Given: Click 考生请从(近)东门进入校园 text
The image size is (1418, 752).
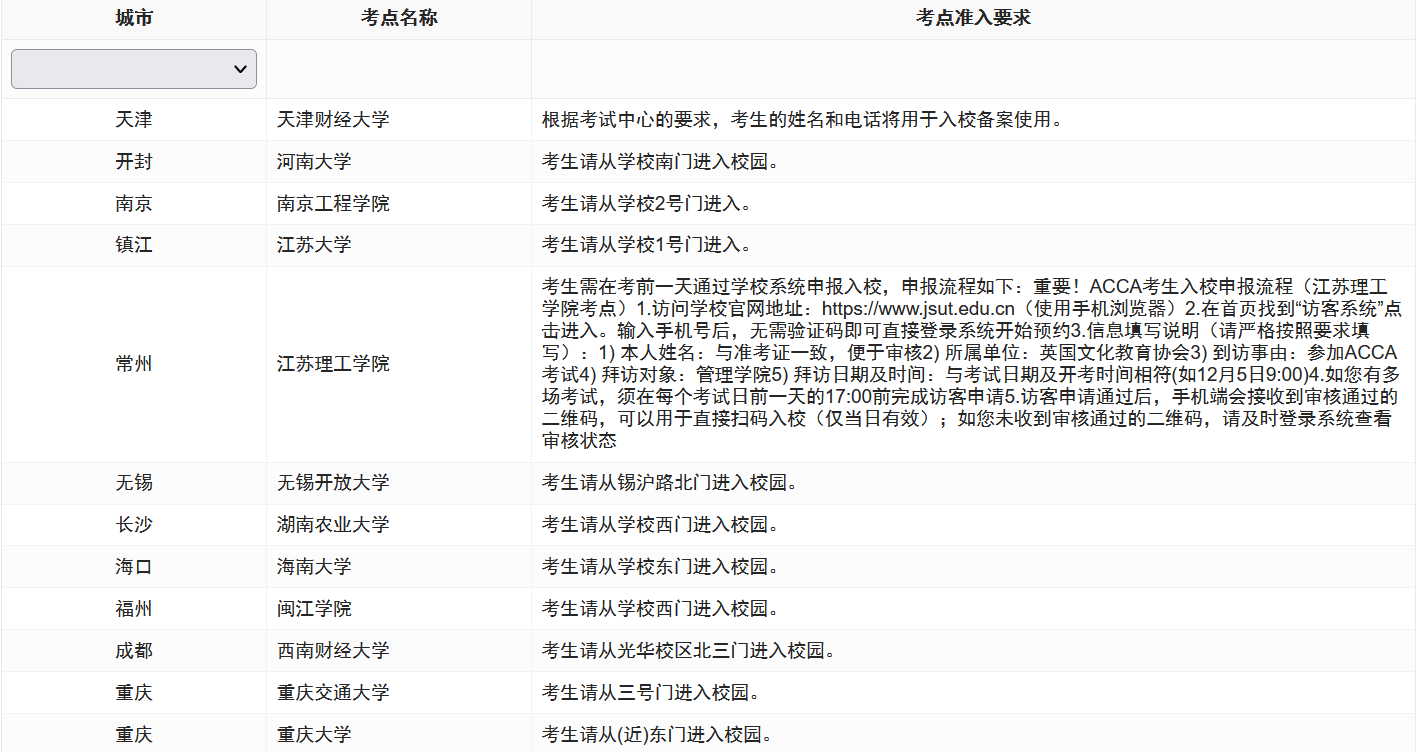Looking at the screenshot, I should coord(658,735).
